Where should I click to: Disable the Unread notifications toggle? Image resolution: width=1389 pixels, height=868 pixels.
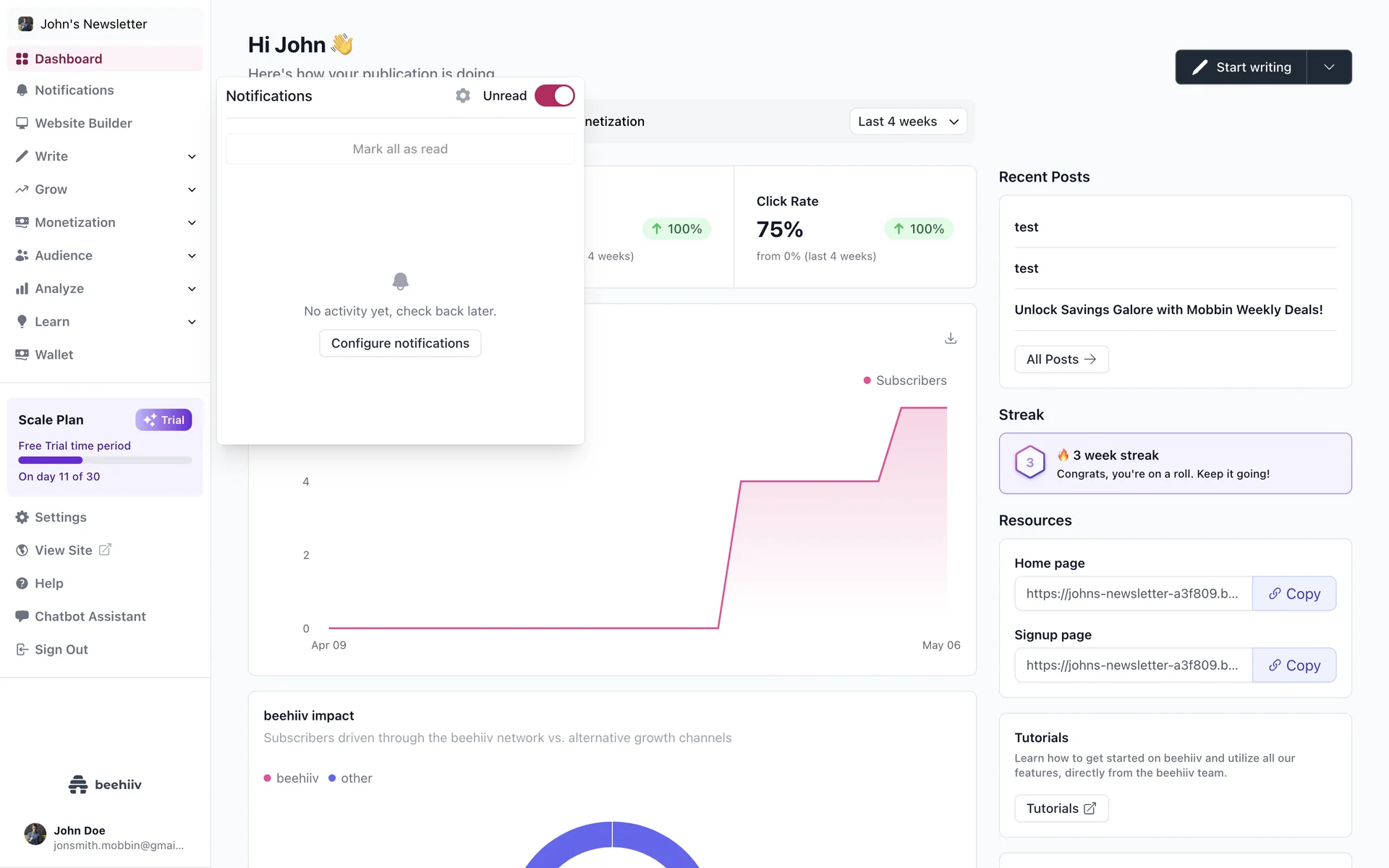coord(554,95)
